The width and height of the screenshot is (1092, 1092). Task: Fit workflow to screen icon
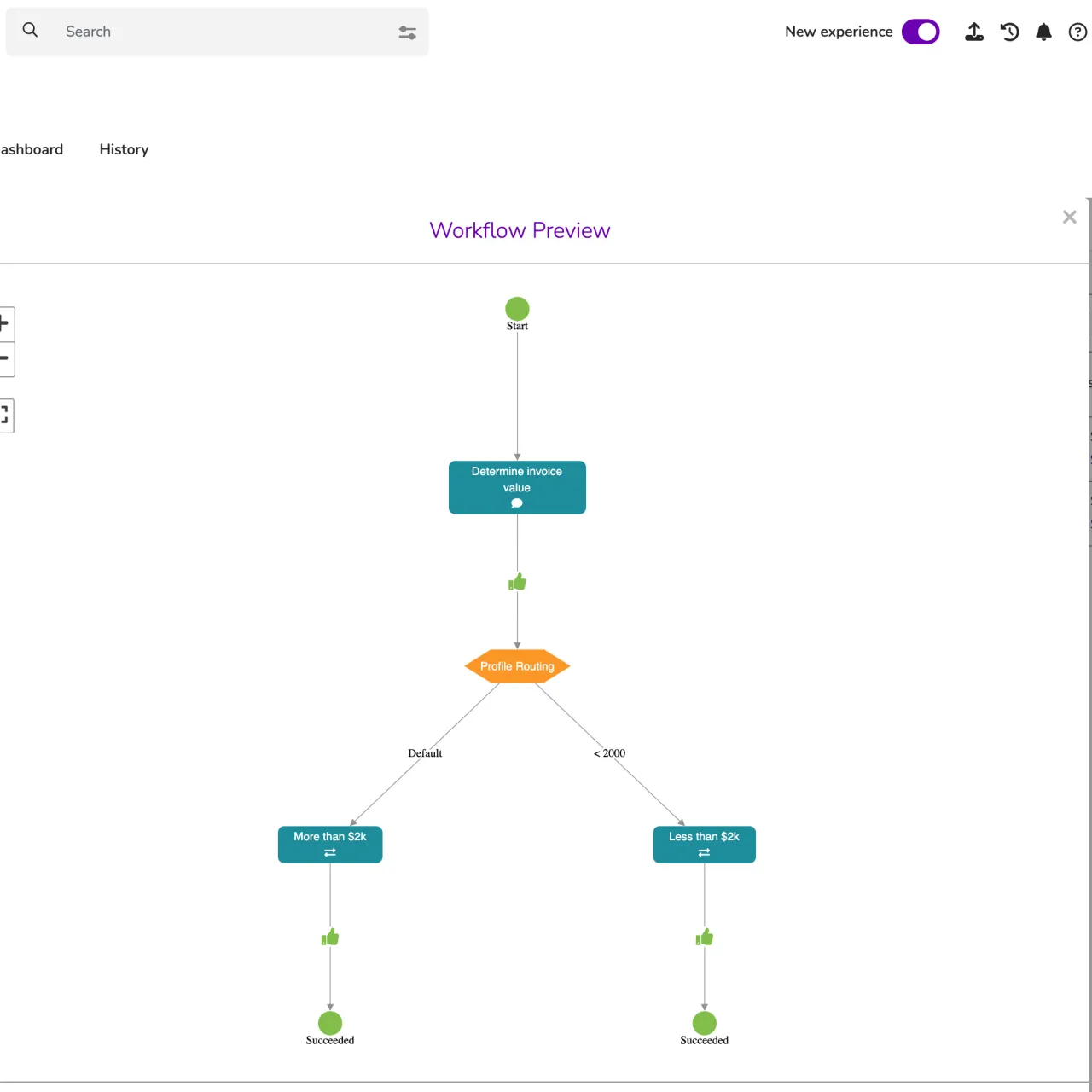click(5, 415)
